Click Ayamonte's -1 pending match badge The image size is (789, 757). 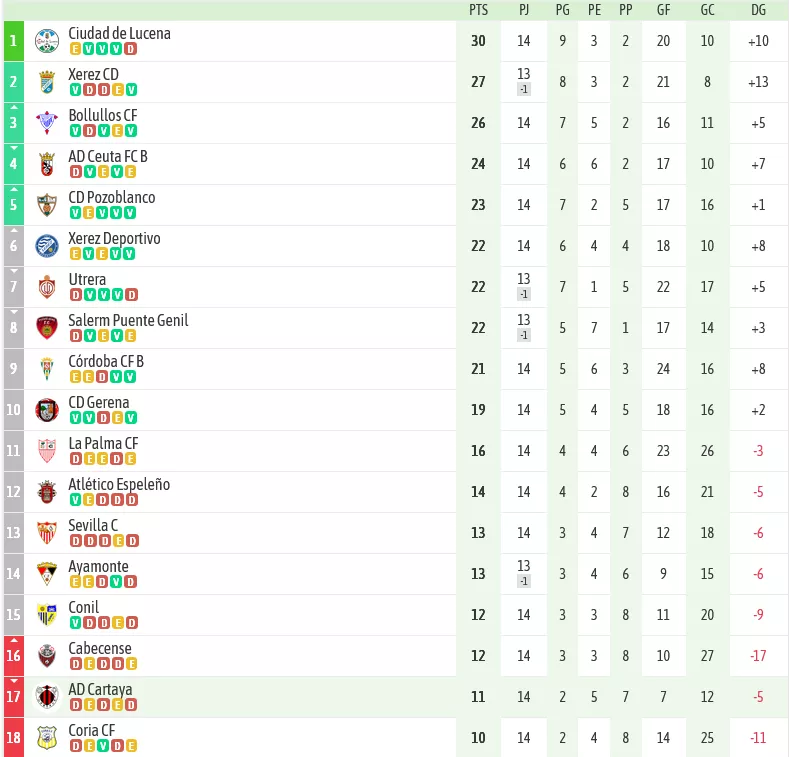pos(524,581)
